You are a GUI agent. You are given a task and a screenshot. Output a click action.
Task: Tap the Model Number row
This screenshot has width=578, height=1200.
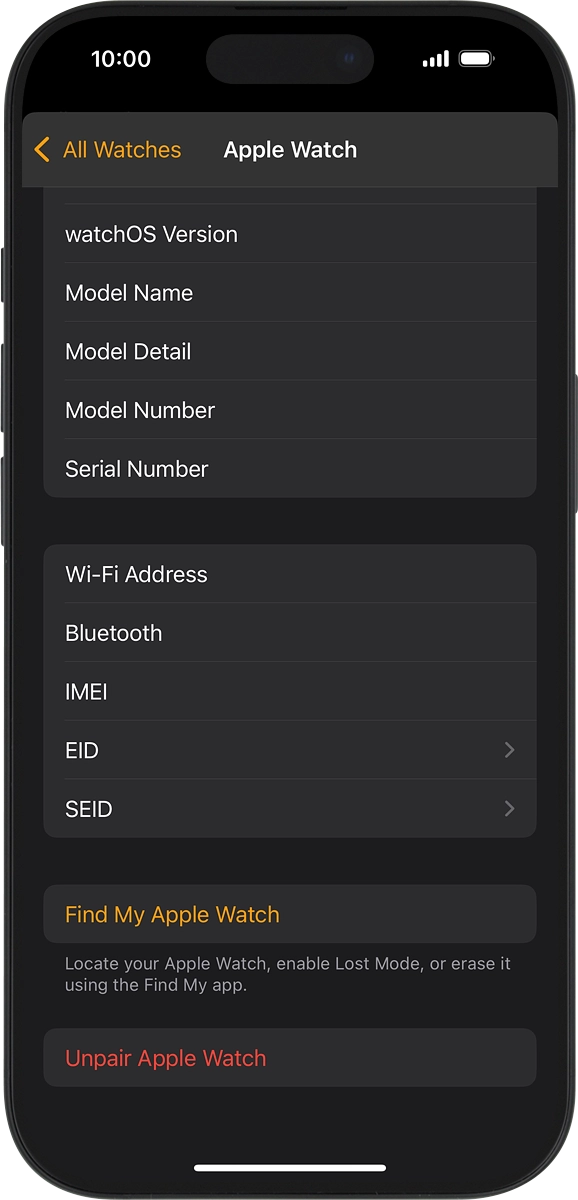tap(290, 410)
